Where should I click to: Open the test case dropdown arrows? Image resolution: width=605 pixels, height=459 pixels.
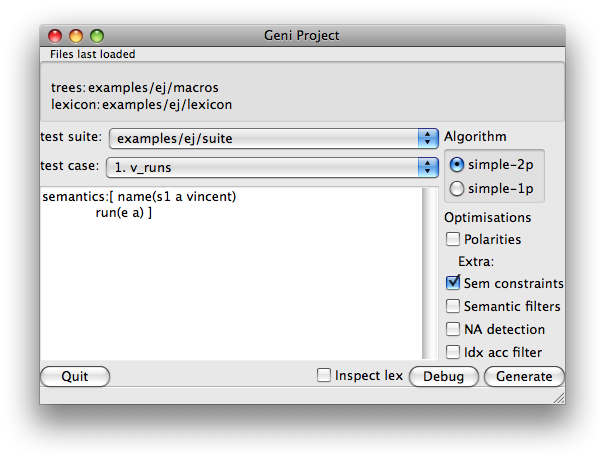point(428,167)
